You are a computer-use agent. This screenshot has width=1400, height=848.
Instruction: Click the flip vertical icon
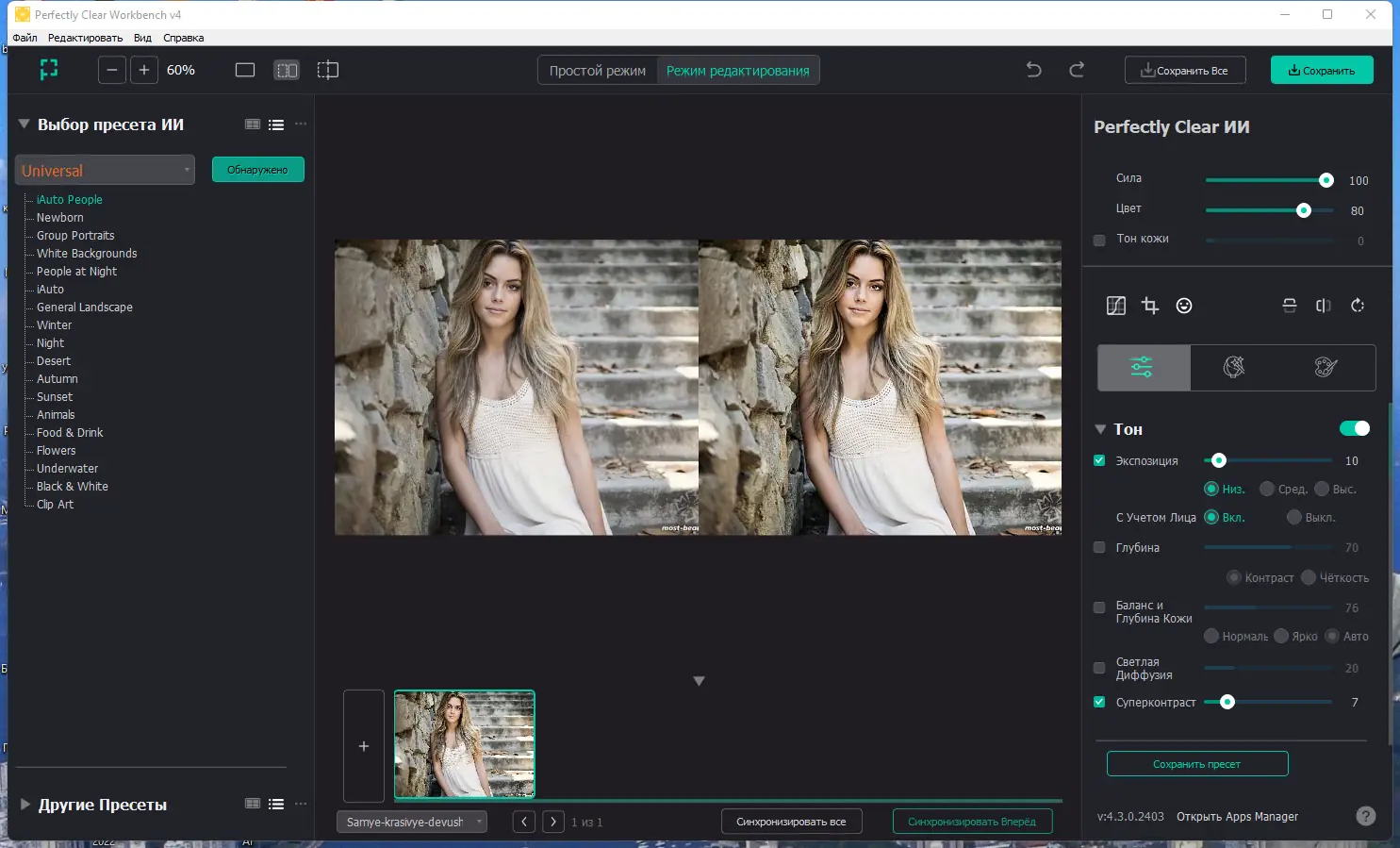point(1290,306)
